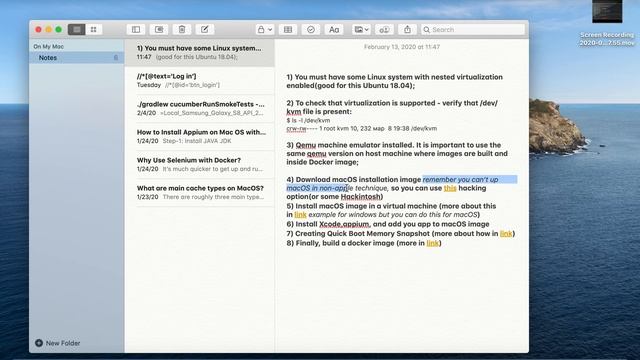Open note "1) You must have some Linux system..."
This screenshot has width=640, height=360.
[200, 53]
